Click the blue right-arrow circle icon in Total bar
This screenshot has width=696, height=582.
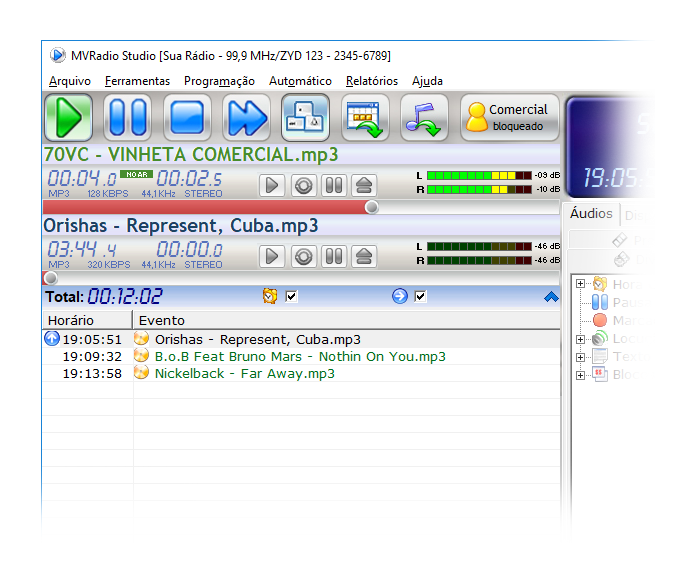point(399,296)
